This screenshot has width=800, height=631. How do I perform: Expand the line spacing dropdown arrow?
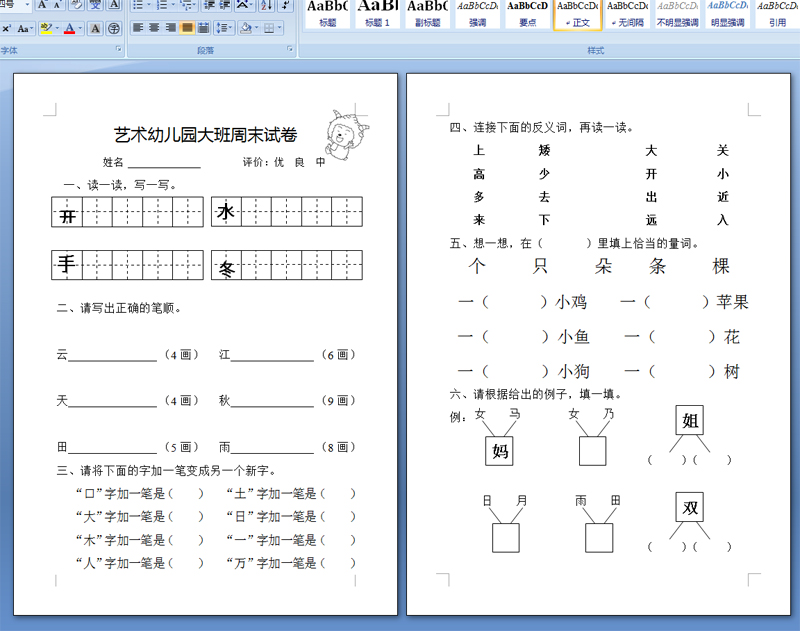coord(231,28)
